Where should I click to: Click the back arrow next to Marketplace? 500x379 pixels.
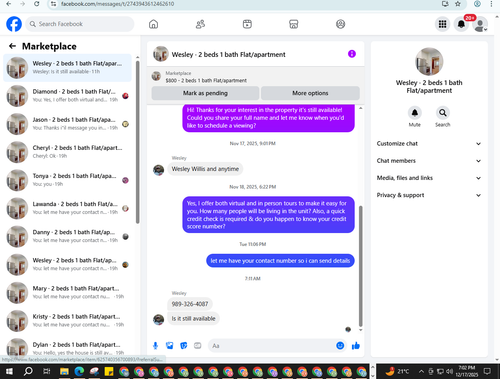click(x=12, y=46)
